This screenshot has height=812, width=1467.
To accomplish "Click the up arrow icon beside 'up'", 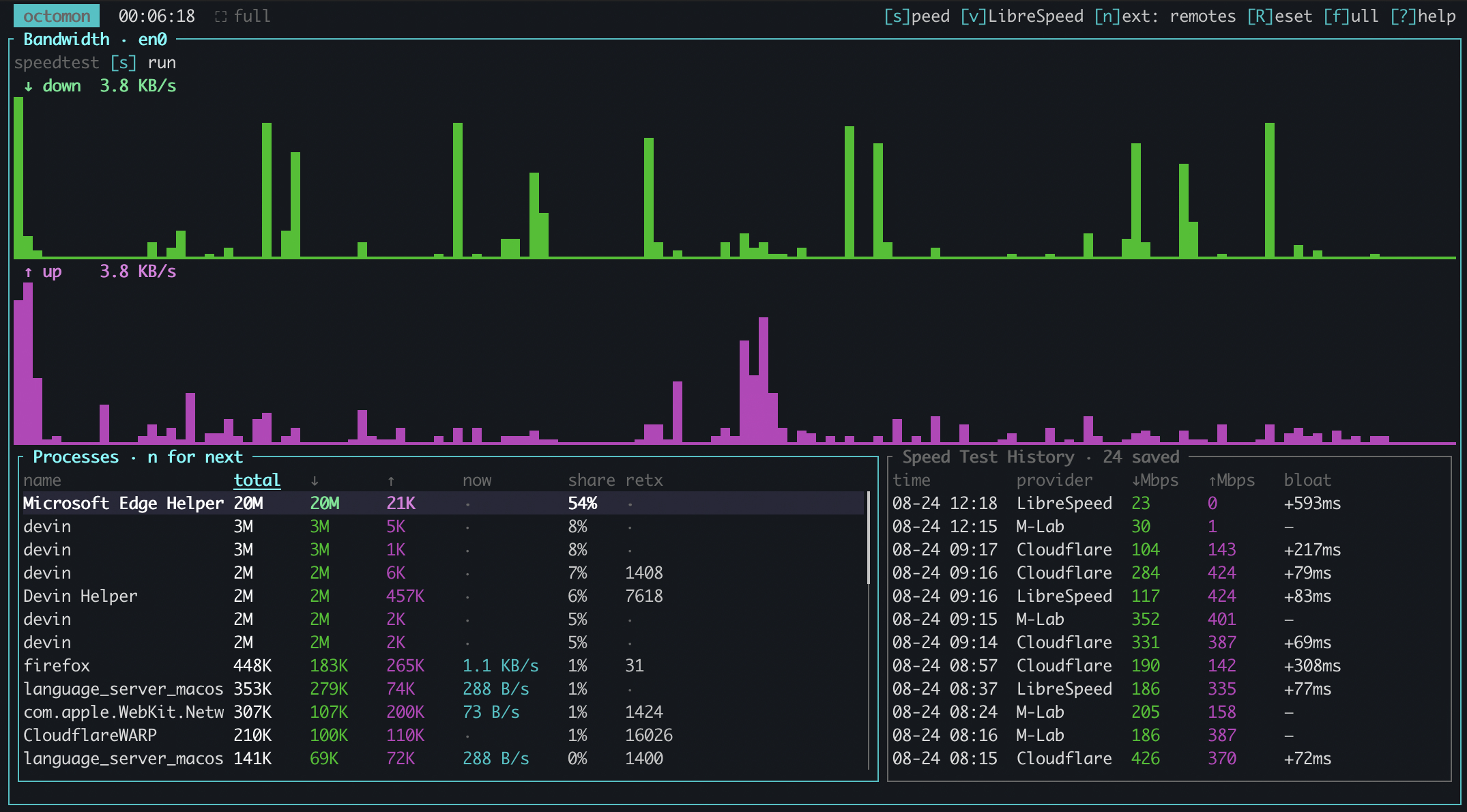I will [28, 272].
